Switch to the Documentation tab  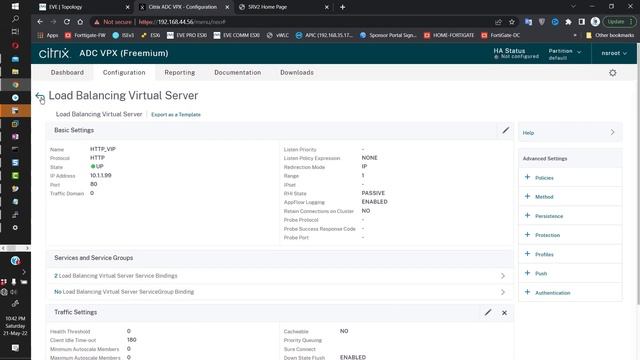[x=238, y=72]
